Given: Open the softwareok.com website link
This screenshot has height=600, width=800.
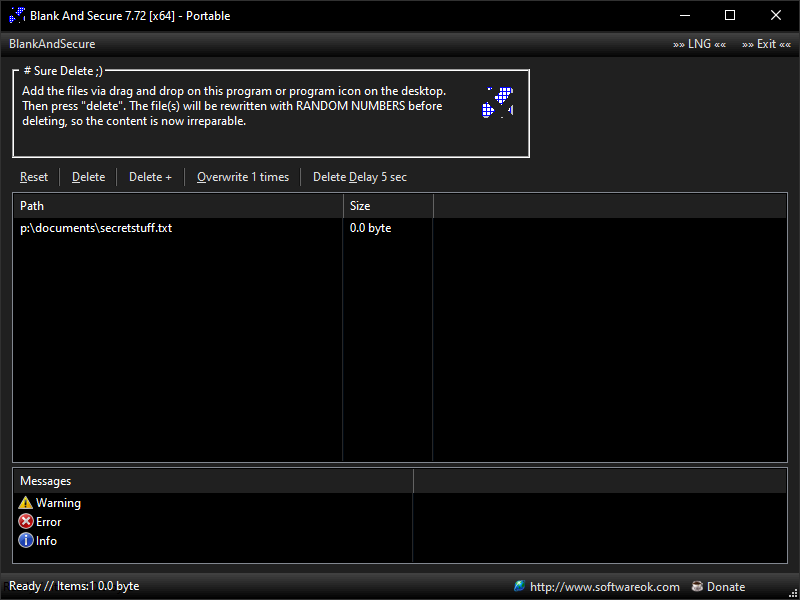Looking at the screenshot, I should point(604,587).
